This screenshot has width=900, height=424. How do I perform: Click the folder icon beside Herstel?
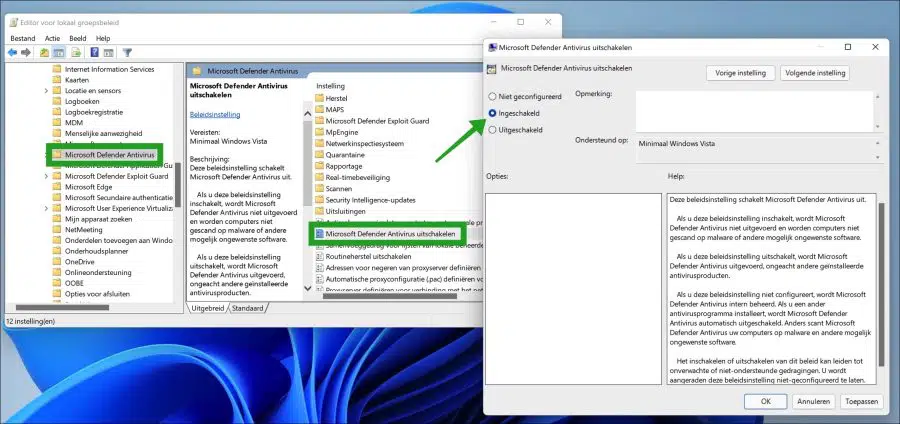[320, 98]
